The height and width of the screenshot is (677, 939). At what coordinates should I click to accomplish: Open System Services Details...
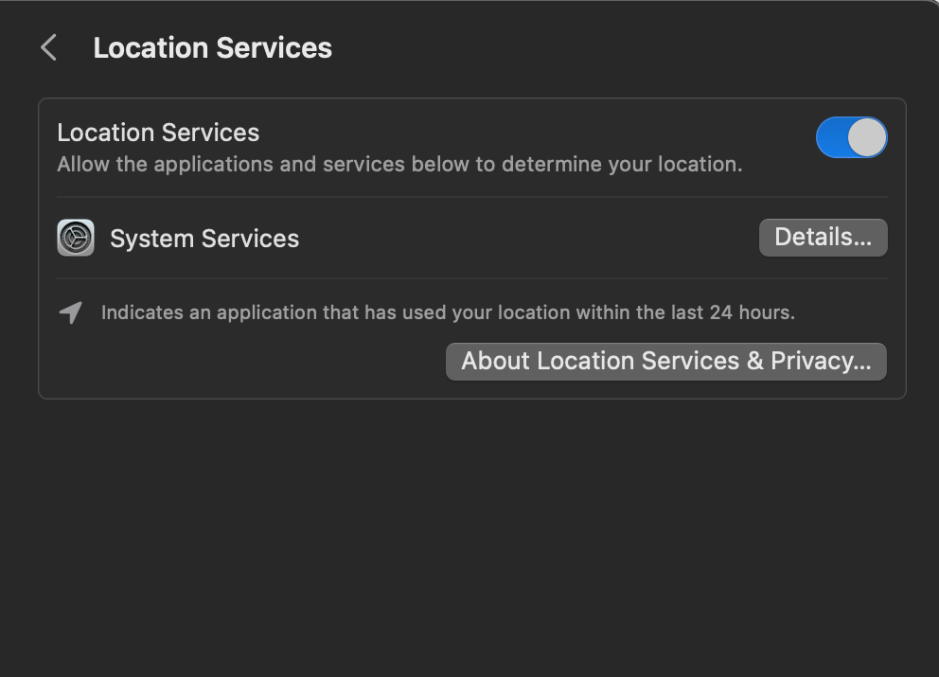point(822,238)
